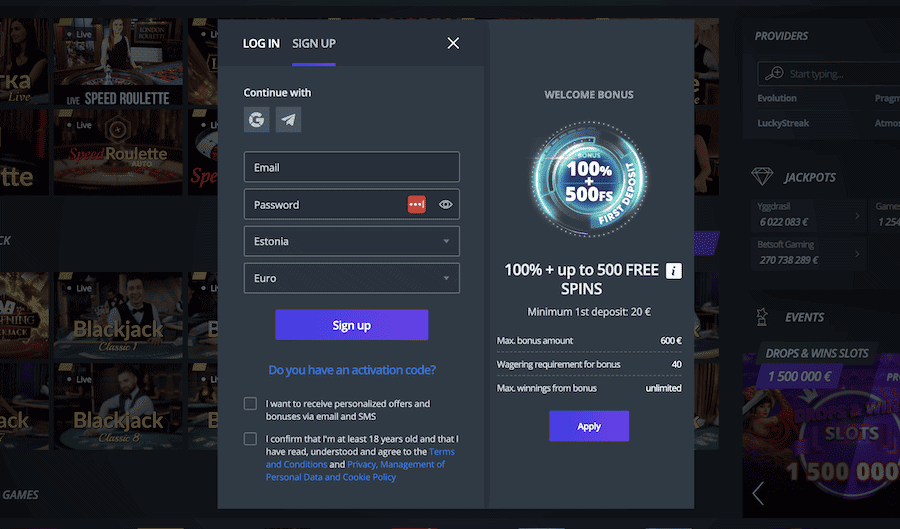Click the red password manager icon
The width and height of the screenshot is (900, 529).
[x=417, y=204]
